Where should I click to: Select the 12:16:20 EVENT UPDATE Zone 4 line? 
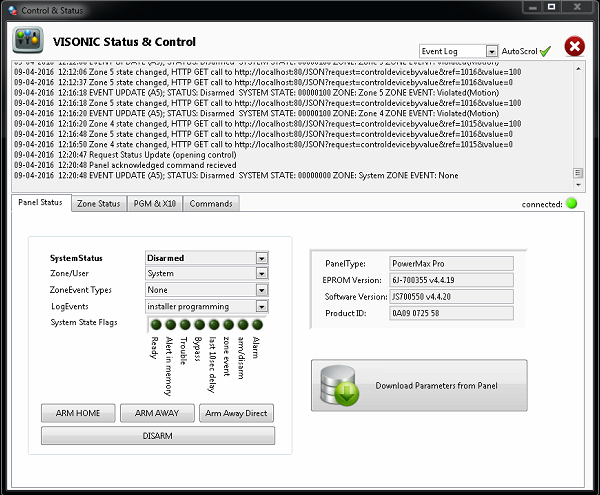tap(256, 114)
